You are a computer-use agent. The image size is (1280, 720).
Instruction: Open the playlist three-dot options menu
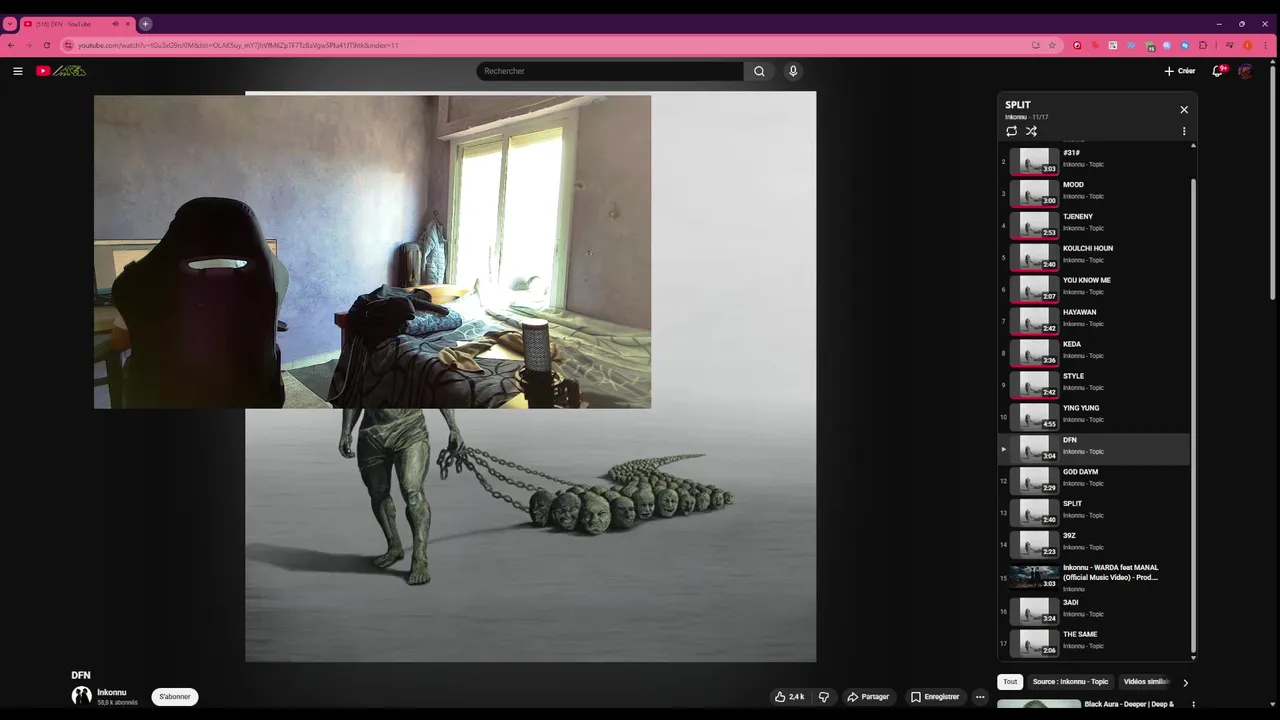[x=1184, y=131]
